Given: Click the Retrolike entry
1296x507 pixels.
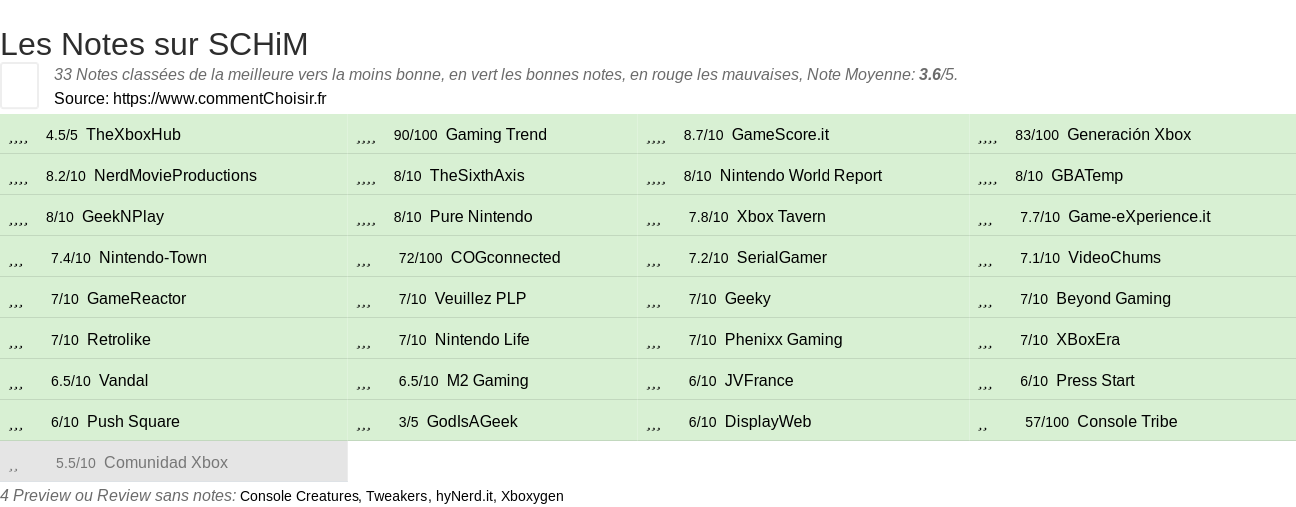Looking at the screenshot, I should pos(119,340).
